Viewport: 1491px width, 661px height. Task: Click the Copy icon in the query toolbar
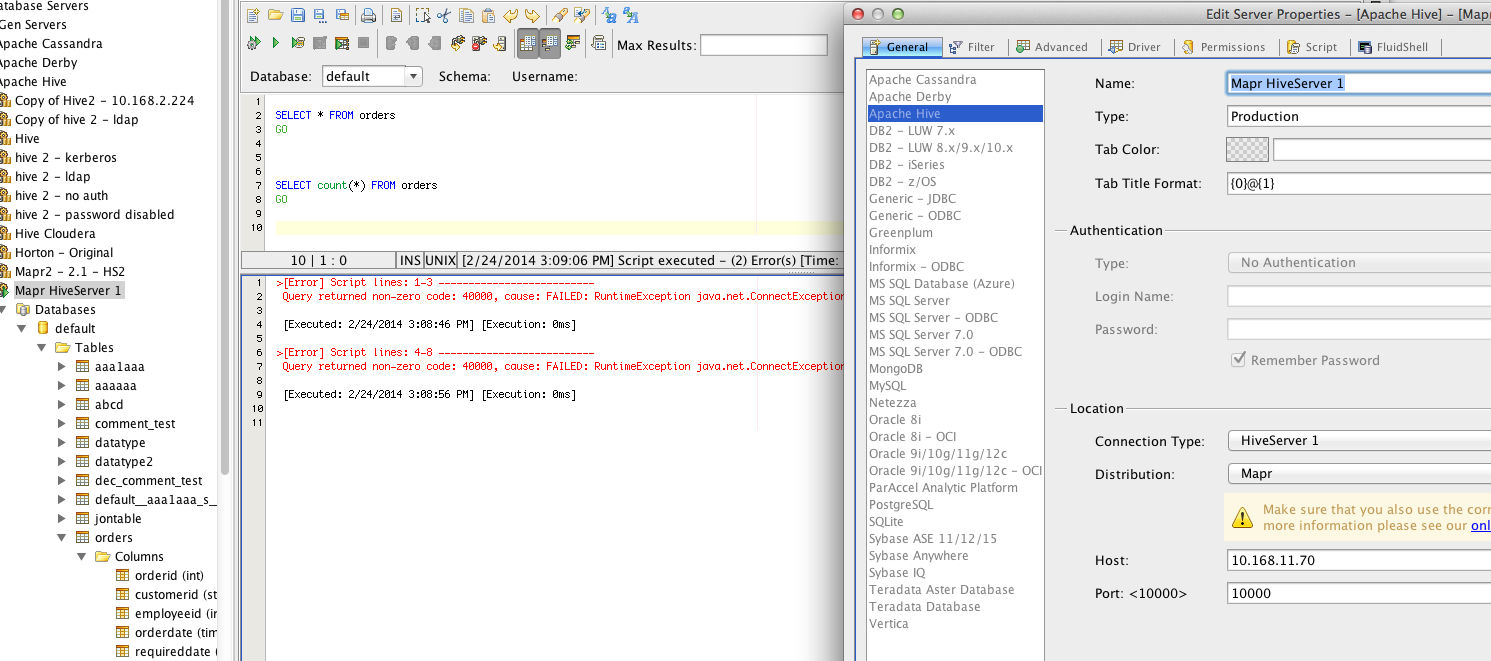point(467,16)
